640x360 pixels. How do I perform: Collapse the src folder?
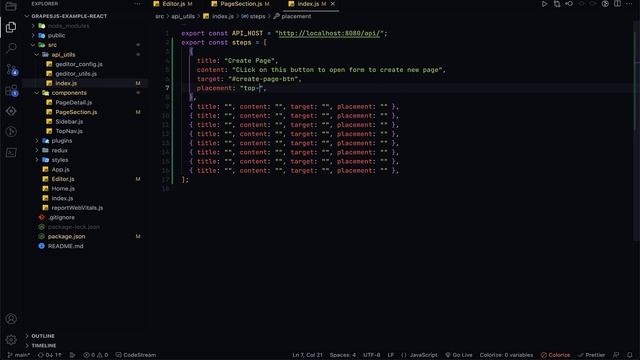pos(52,45)
